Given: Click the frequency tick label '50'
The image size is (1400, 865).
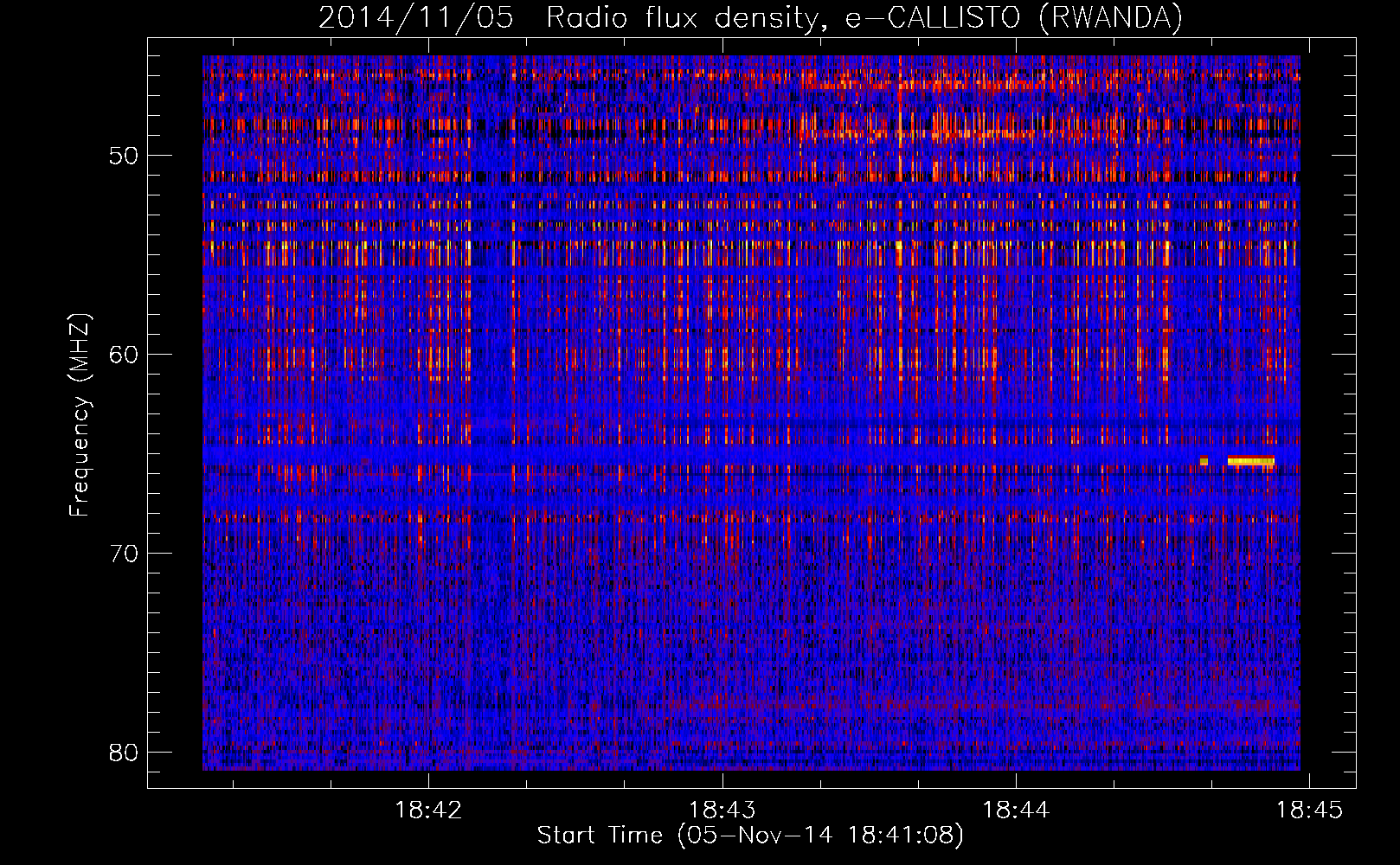Looking at the screenshot, I should pyautogui.click(x=123, y=156).
